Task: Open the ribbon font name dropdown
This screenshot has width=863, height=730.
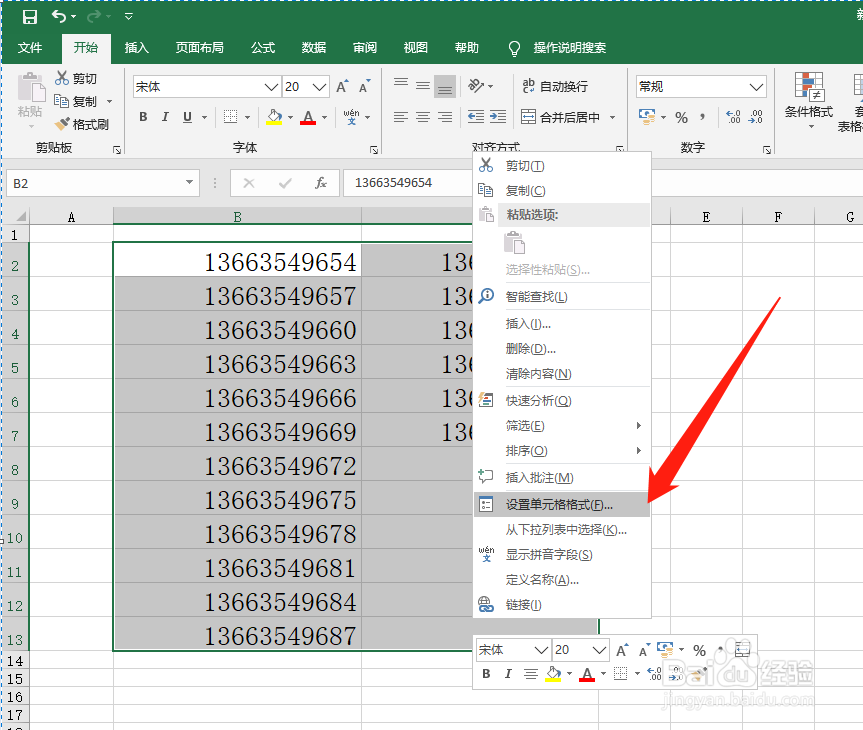Action: pos(271,87)
